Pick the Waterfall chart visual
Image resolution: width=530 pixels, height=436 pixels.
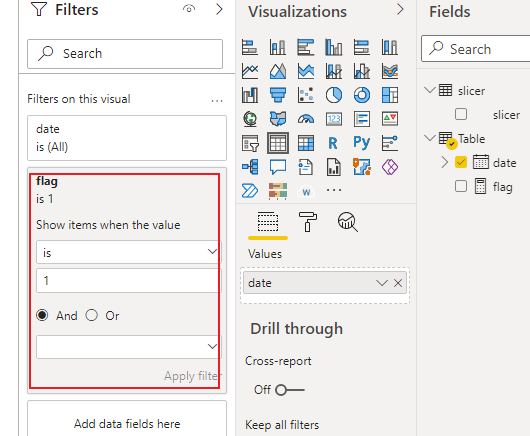pos(250,95)
